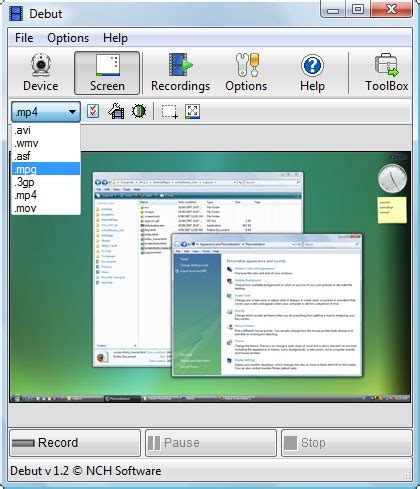Image resolution: width=420 pixels, height=489 pixels.
Task: Select the screen region selection icon
Action: 170,112
